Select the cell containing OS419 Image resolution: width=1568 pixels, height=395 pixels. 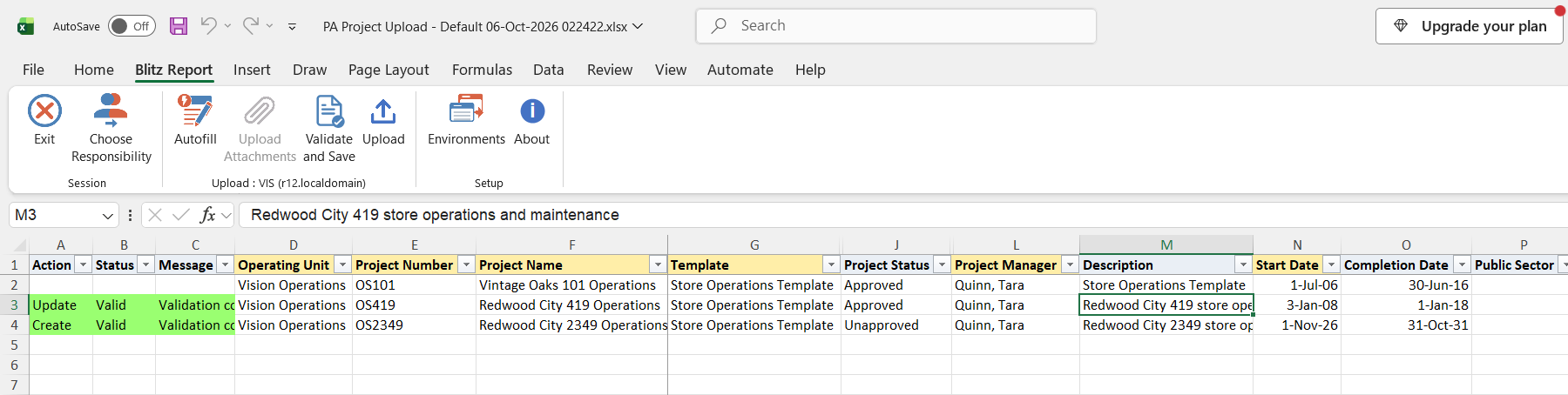point(414,305)
